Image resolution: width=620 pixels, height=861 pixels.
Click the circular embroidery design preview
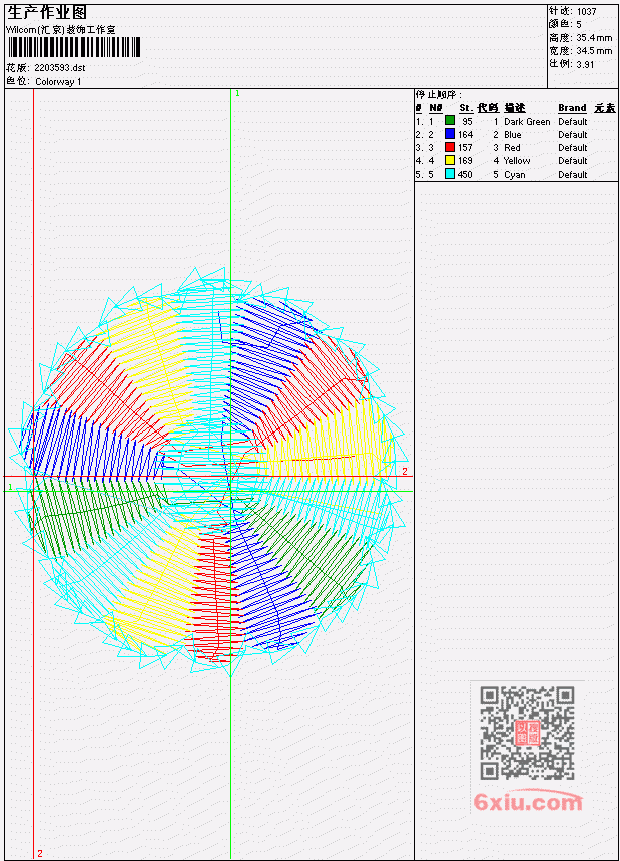point(208,471)
